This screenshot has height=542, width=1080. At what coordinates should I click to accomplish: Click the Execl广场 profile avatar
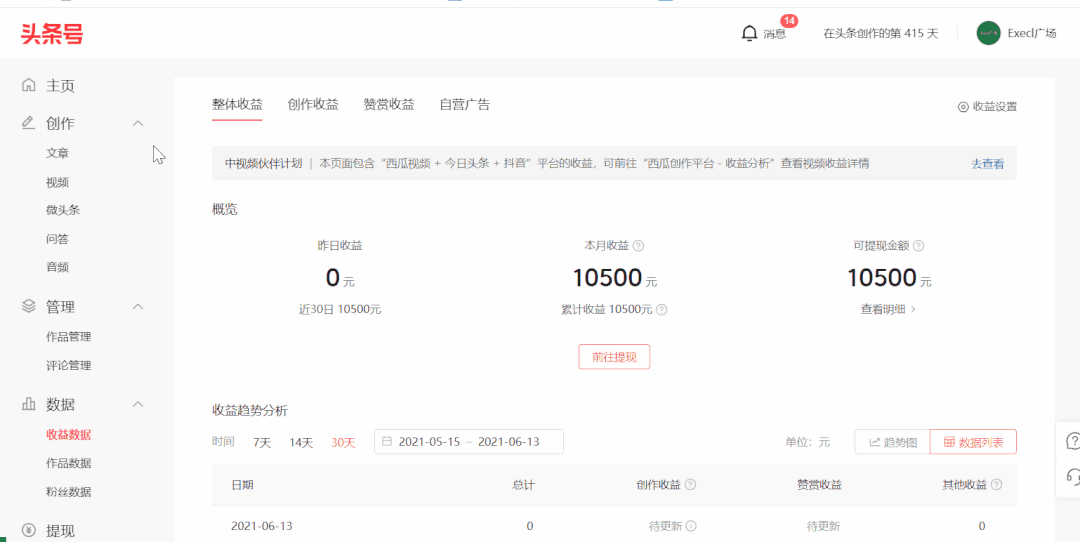coord(988,33)
